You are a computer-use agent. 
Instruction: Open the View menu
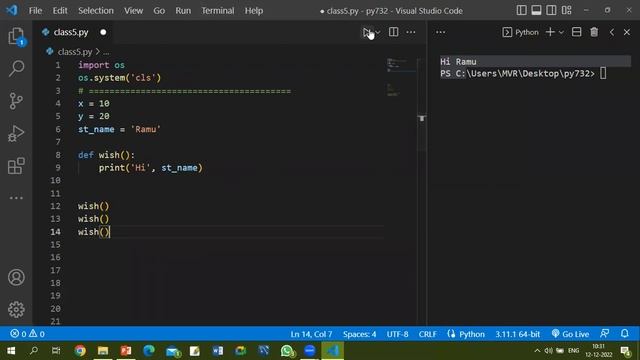pyautogui.click(x=133, y=11)
